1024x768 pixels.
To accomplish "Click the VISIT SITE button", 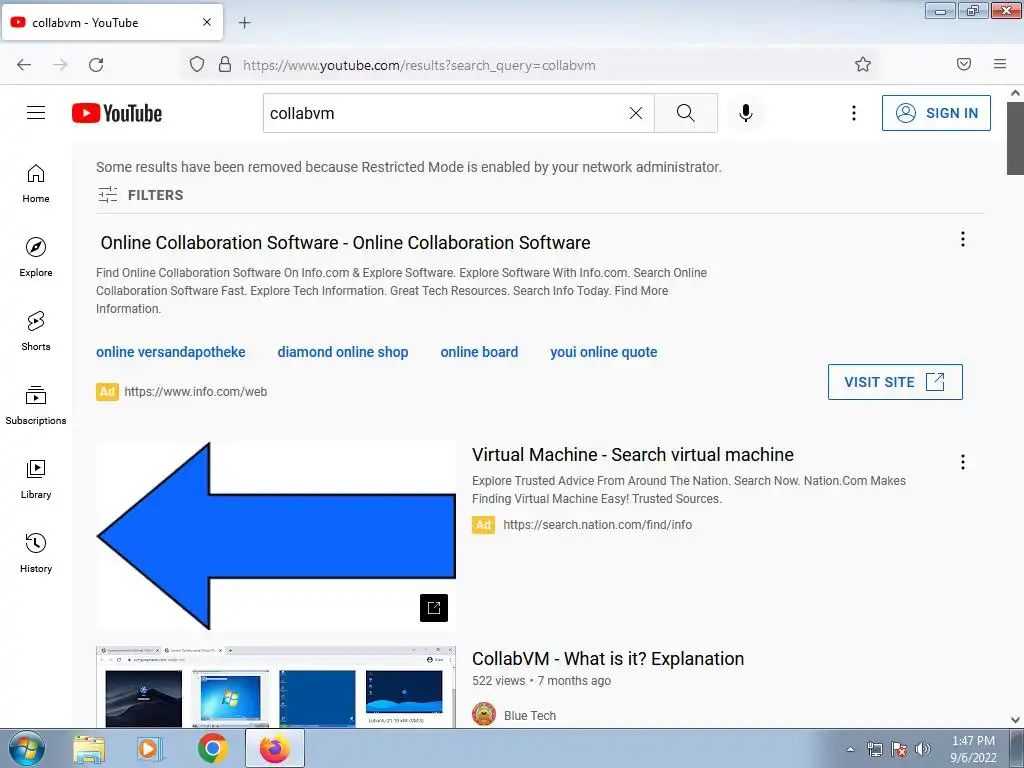I will tap(895, 382).
